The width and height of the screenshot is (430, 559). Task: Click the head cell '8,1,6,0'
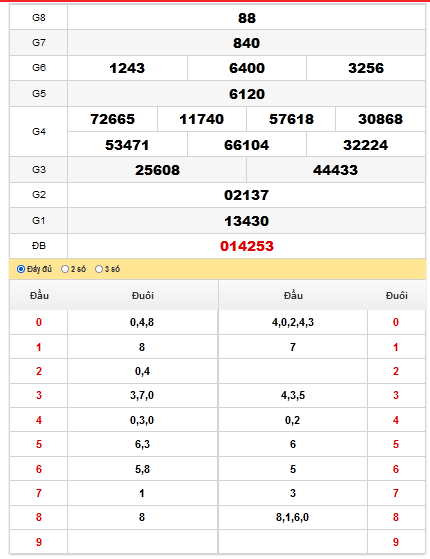(292, 517)
